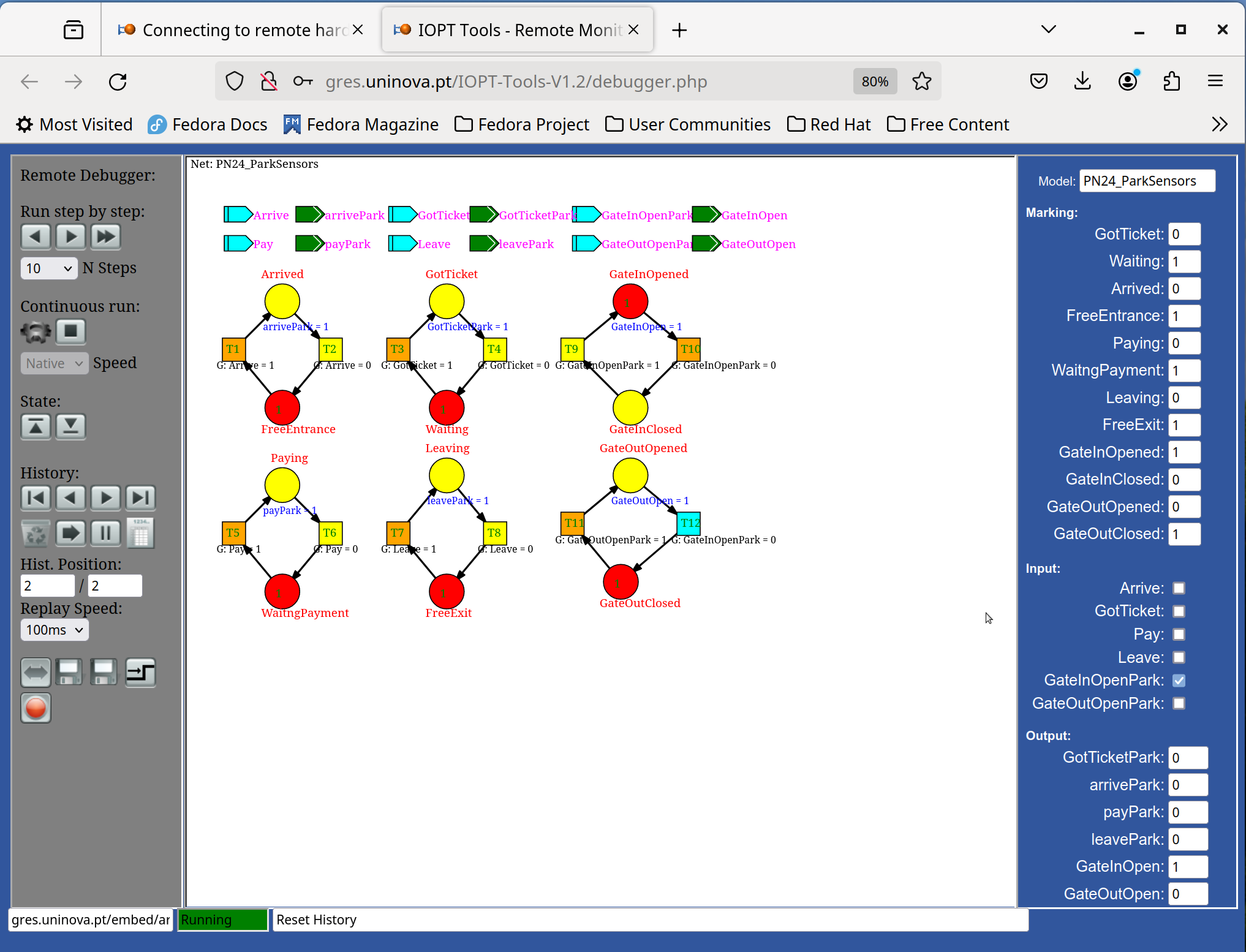Open a new browser tab
Viewport: 1246px width, 952px height.
pyautogui.click(x=679, y=30)
